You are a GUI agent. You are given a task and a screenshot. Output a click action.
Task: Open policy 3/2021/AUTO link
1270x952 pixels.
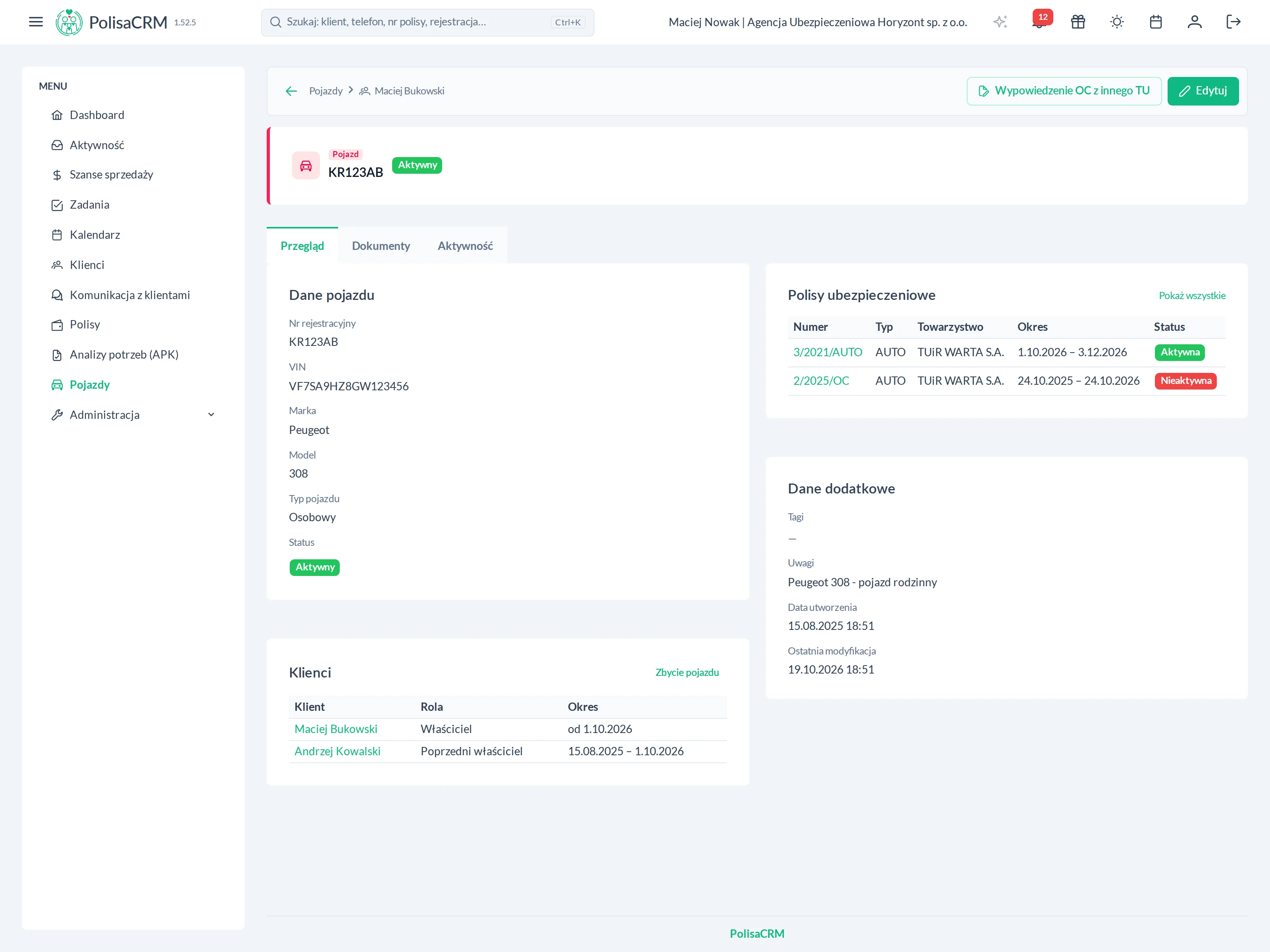click(827, 352)
